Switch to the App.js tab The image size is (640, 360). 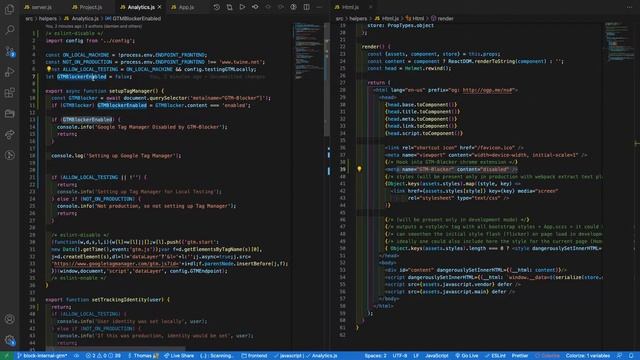point(182,7)
